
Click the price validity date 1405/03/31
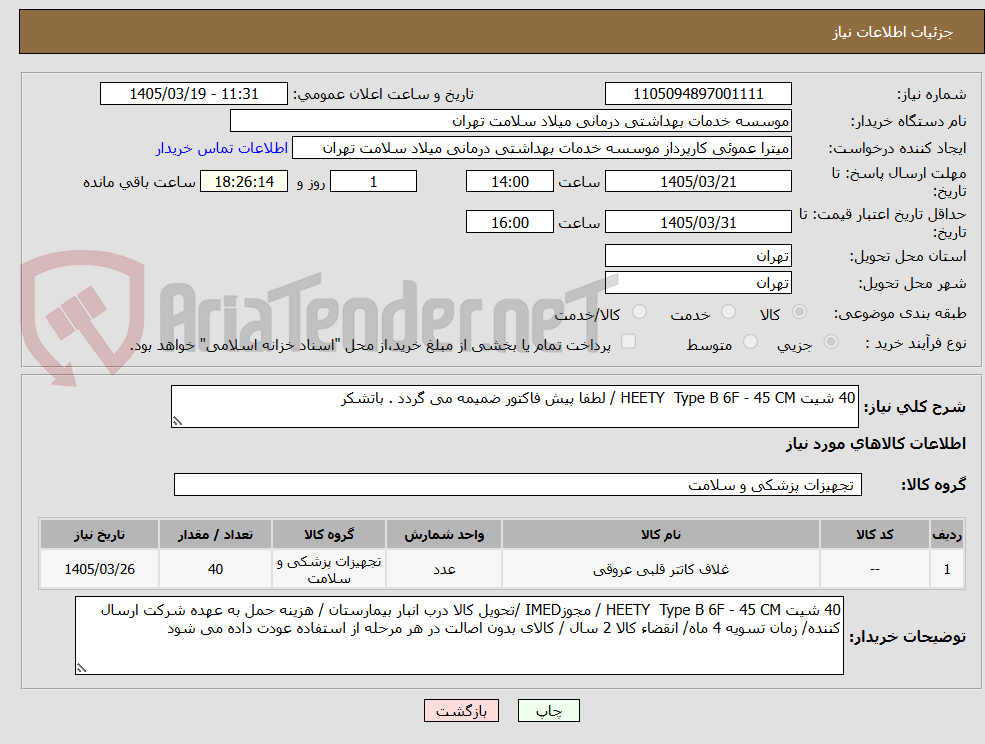(698, 222)
